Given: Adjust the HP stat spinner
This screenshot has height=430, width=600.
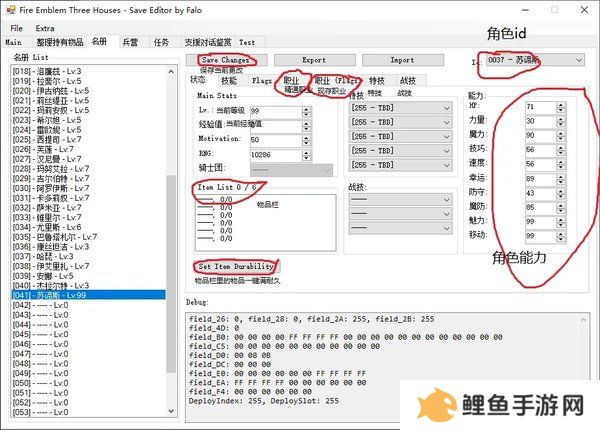Looking at the screenshot, I should click(x=561, y=107).
